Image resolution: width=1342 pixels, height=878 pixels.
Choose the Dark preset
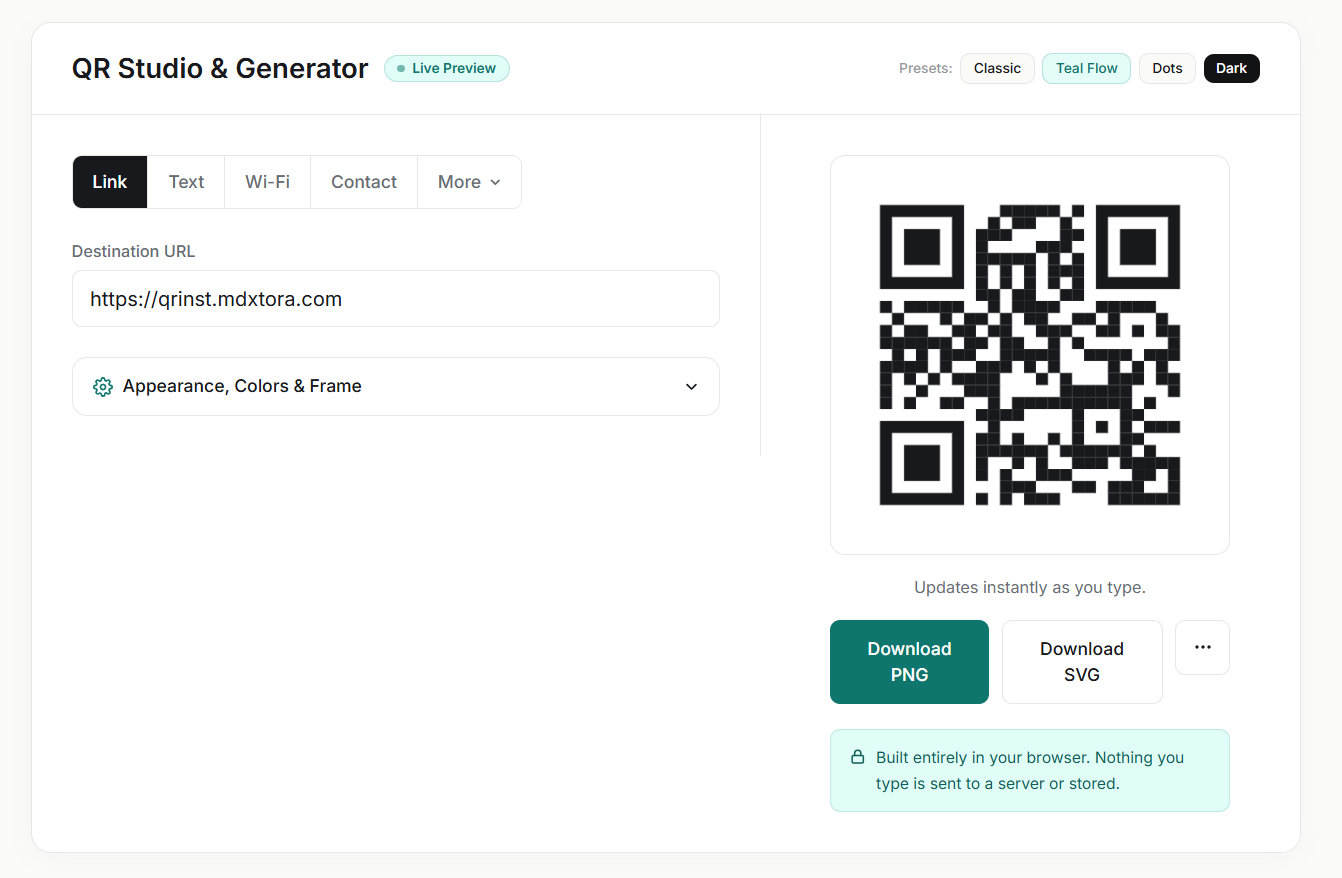[1232, 68]
